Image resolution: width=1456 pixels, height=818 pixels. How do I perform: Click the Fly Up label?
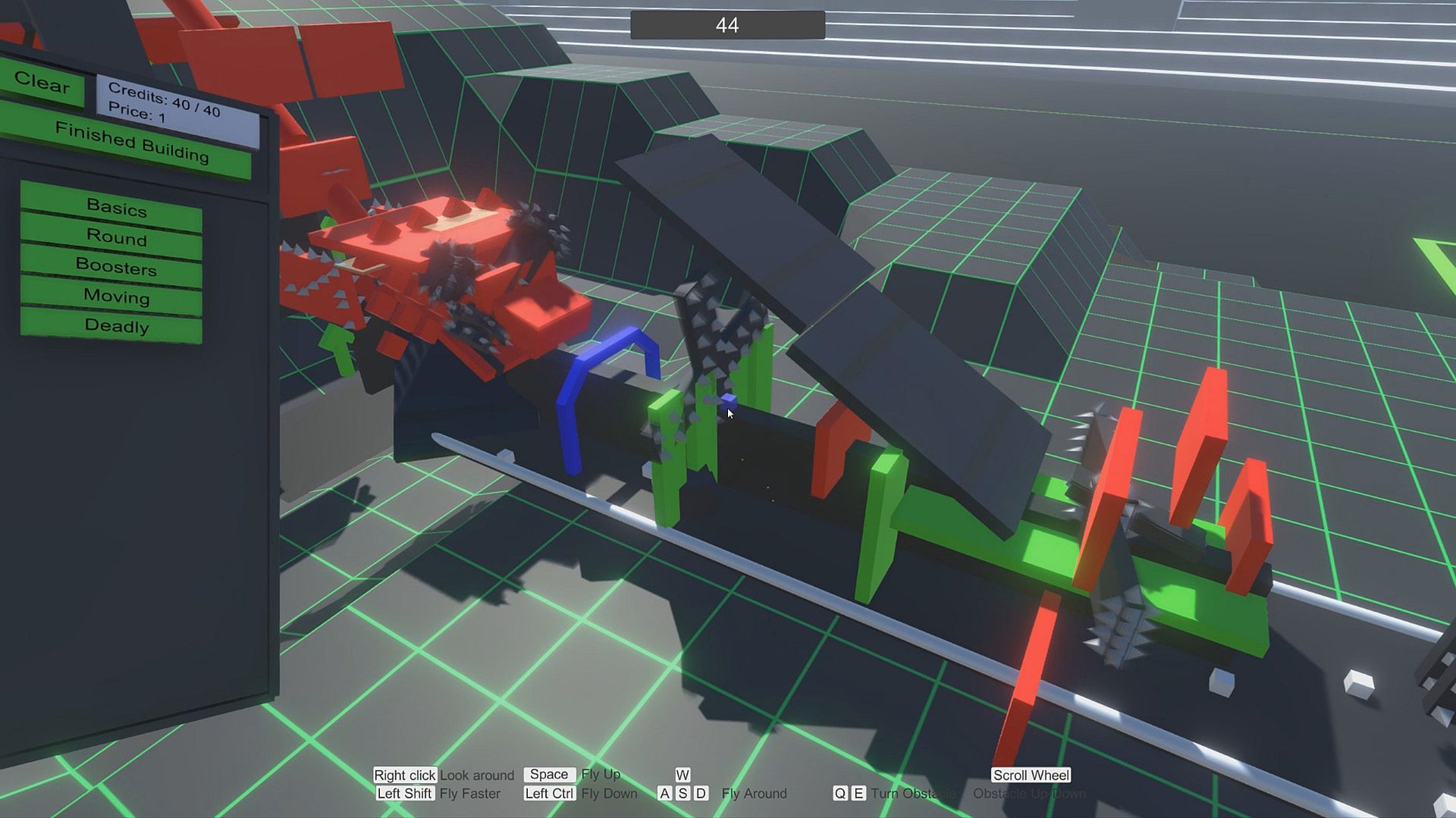tap(601, 774)
